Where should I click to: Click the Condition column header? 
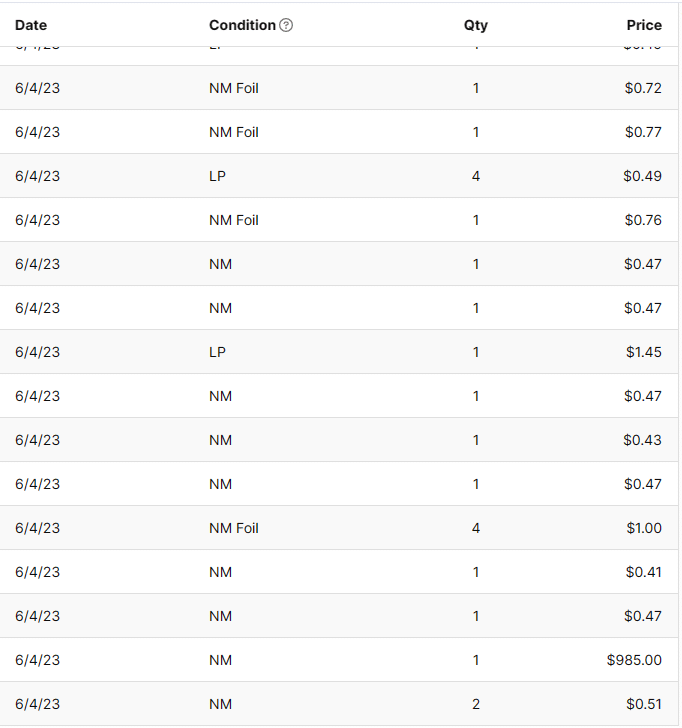[242, 25]
